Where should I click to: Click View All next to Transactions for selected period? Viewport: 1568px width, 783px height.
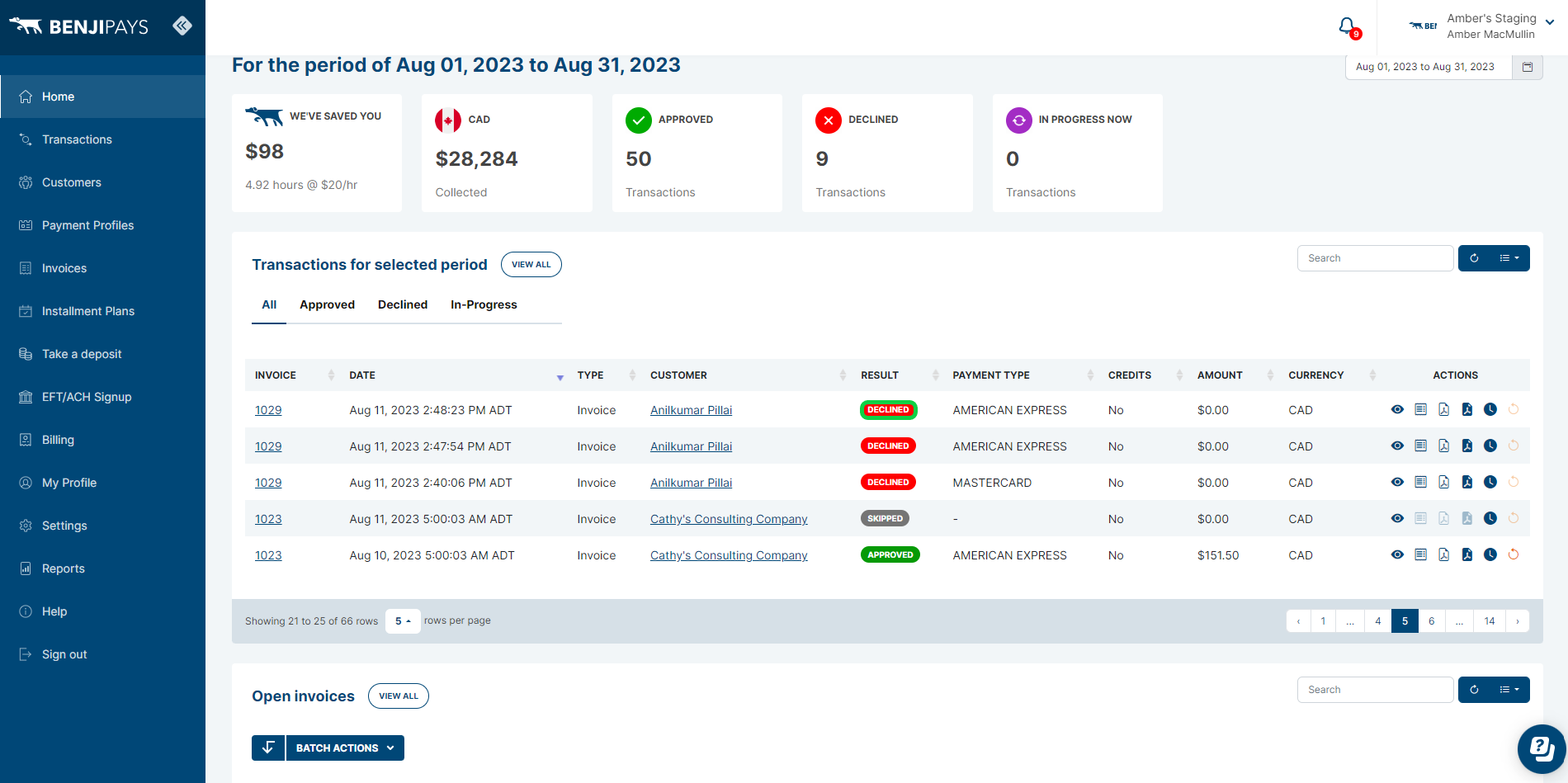pos(531,265)
